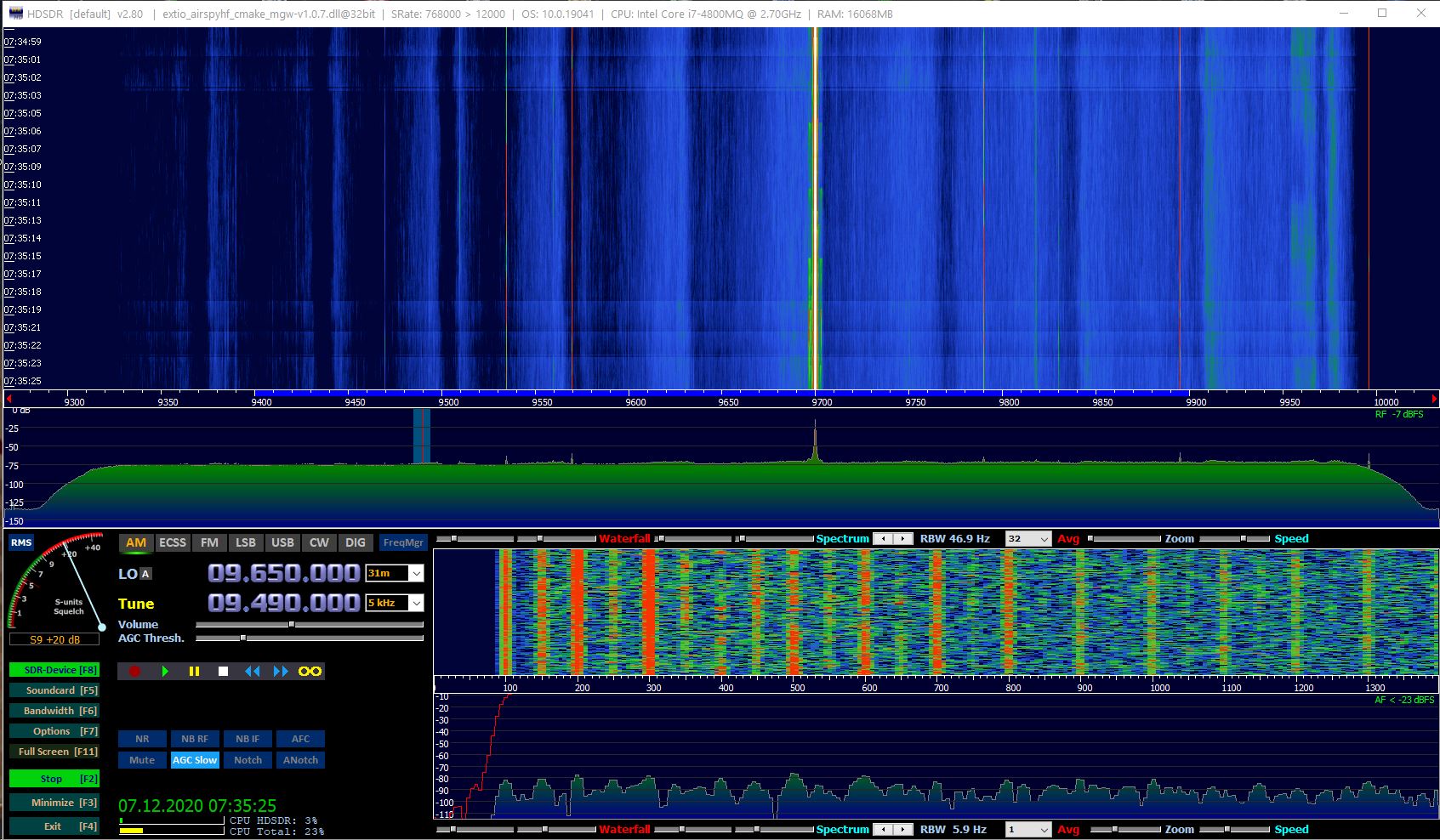The height and width of the screenshot is (840, 1440).
Task: Click the date and time 07.12.2020 07:35:25
Action: [197, 805]
